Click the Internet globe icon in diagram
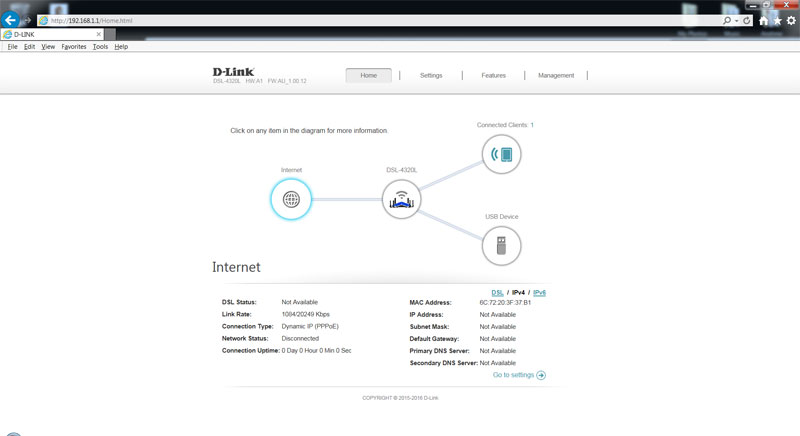The height and width of the screenshot is (436, 800). click(x=291, y=199)
